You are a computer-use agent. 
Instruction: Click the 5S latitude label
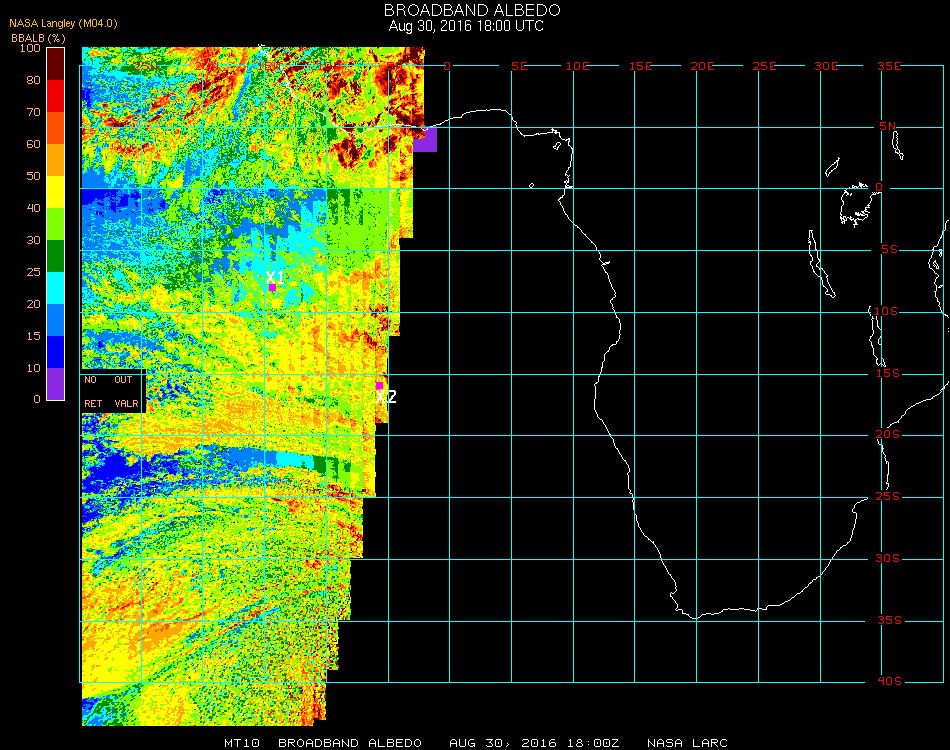point(889,250)
